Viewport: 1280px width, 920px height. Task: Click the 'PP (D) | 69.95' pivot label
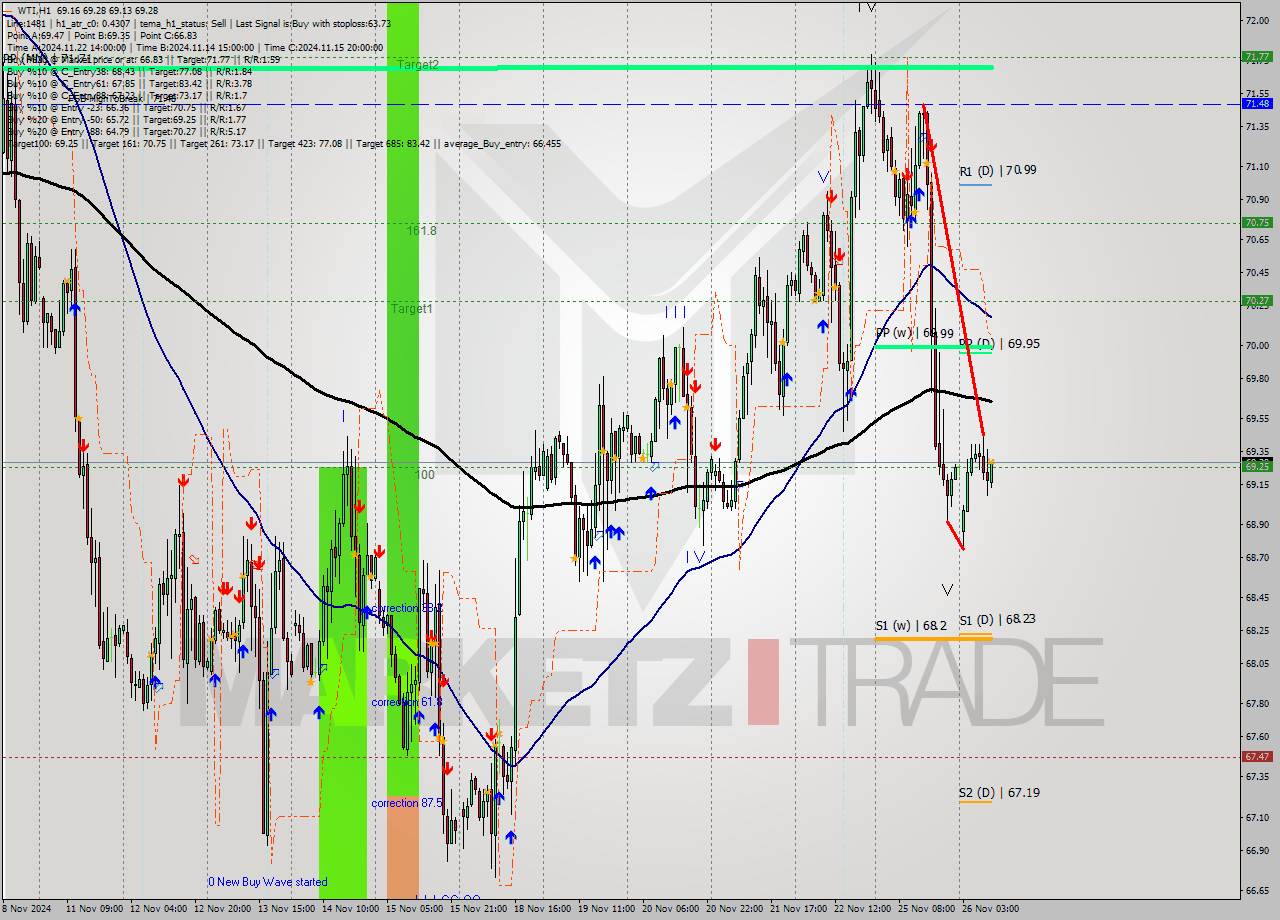tap(999, 343)
